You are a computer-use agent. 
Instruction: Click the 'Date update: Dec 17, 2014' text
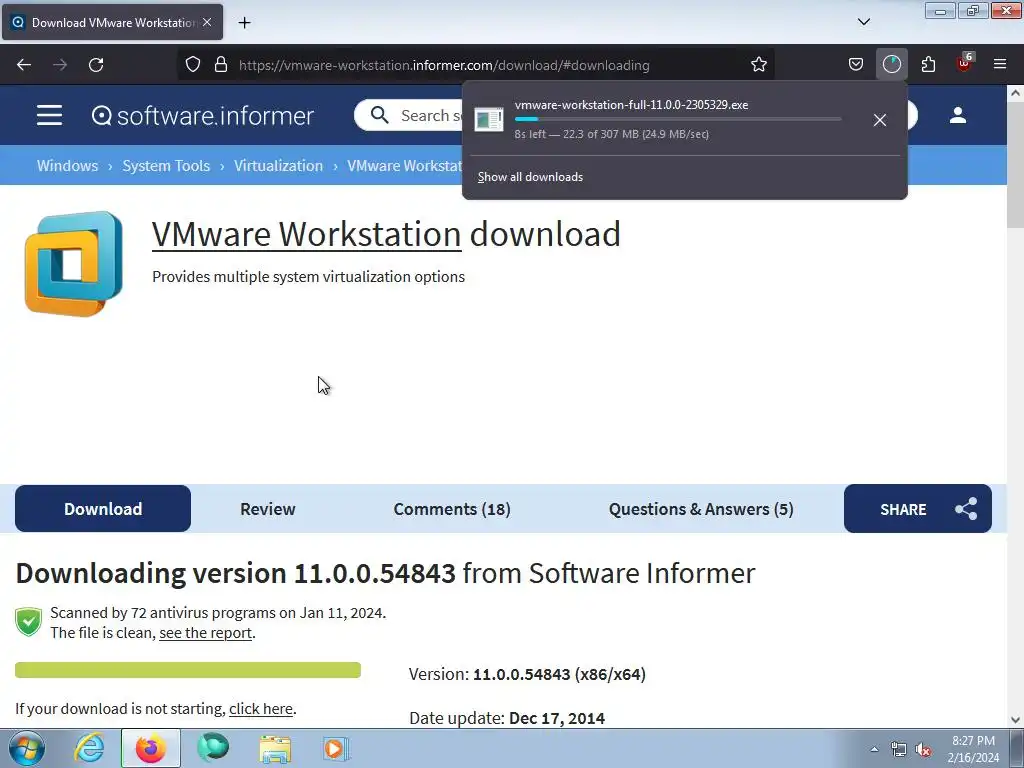(507, 718)
